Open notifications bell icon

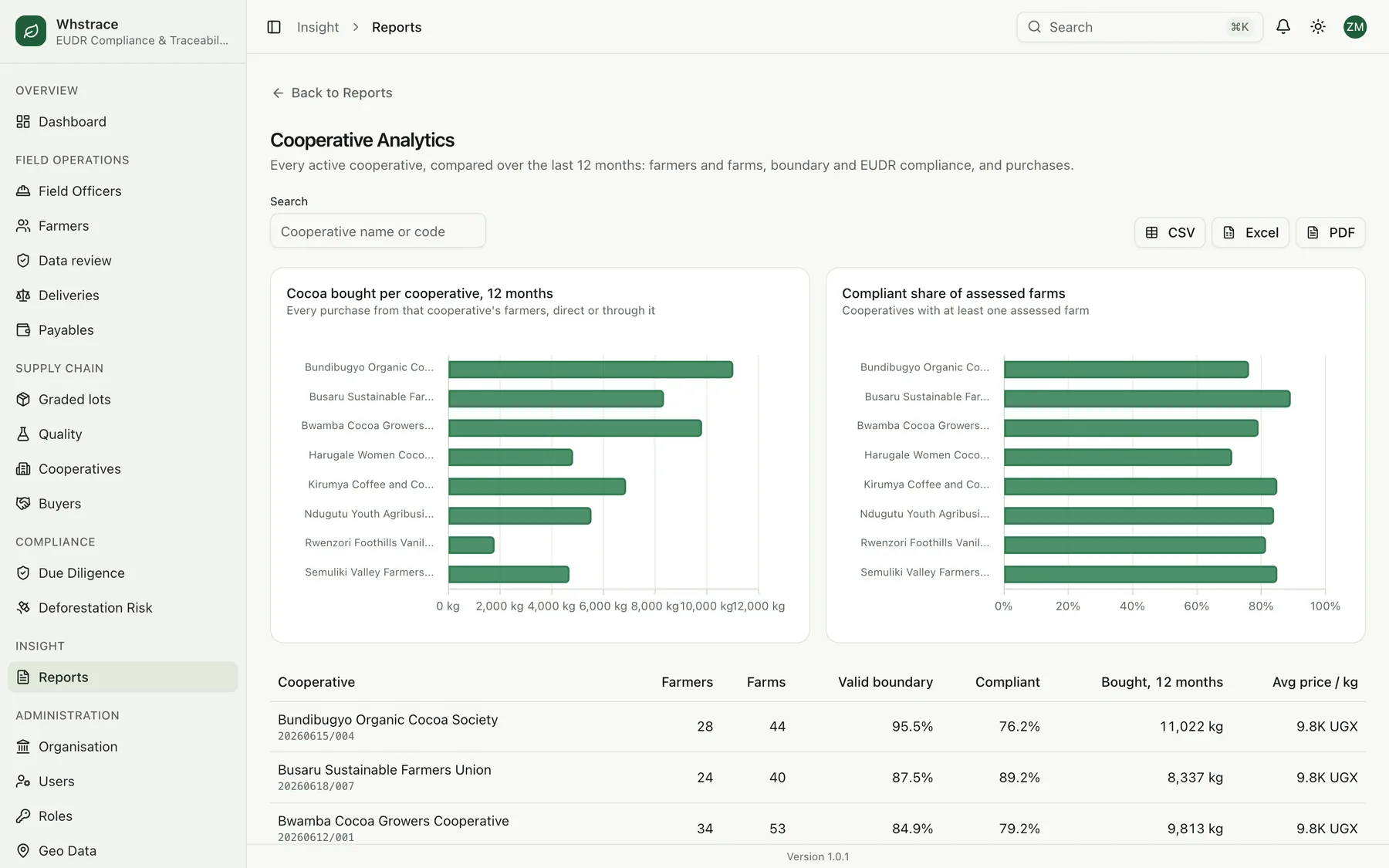tap(1283, 27)
